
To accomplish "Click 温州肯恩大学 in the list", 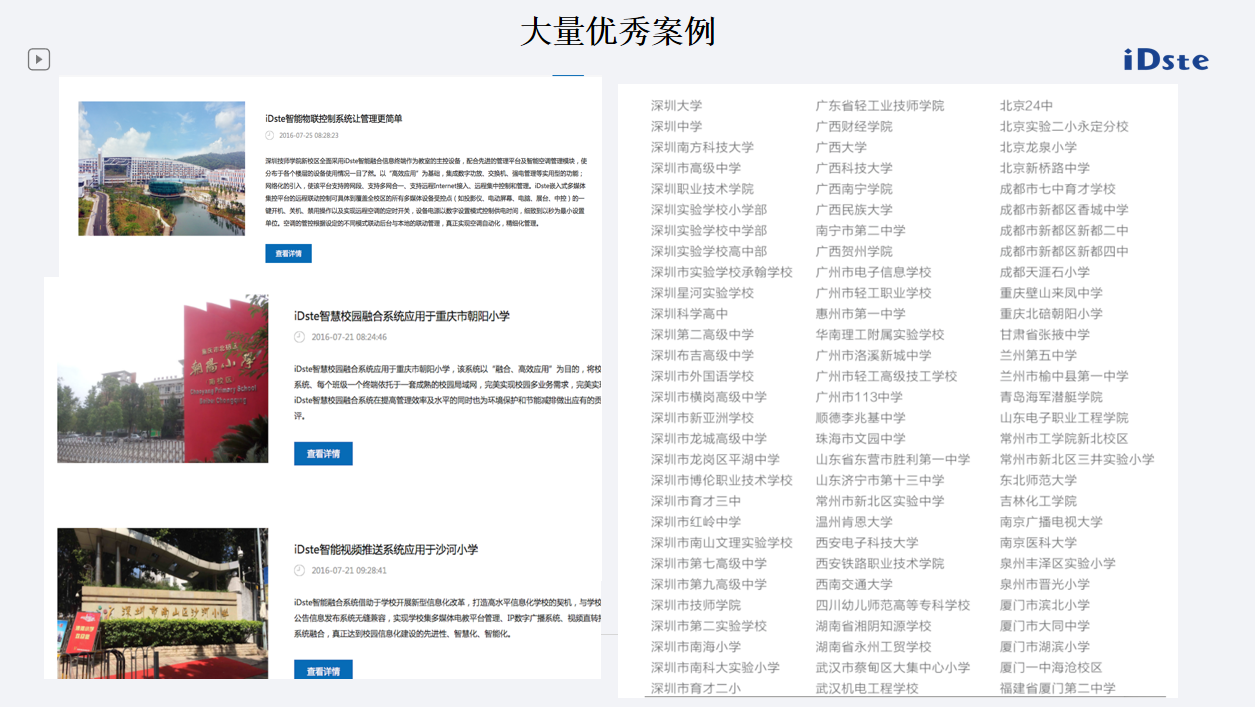I will (x=854, y=522).
